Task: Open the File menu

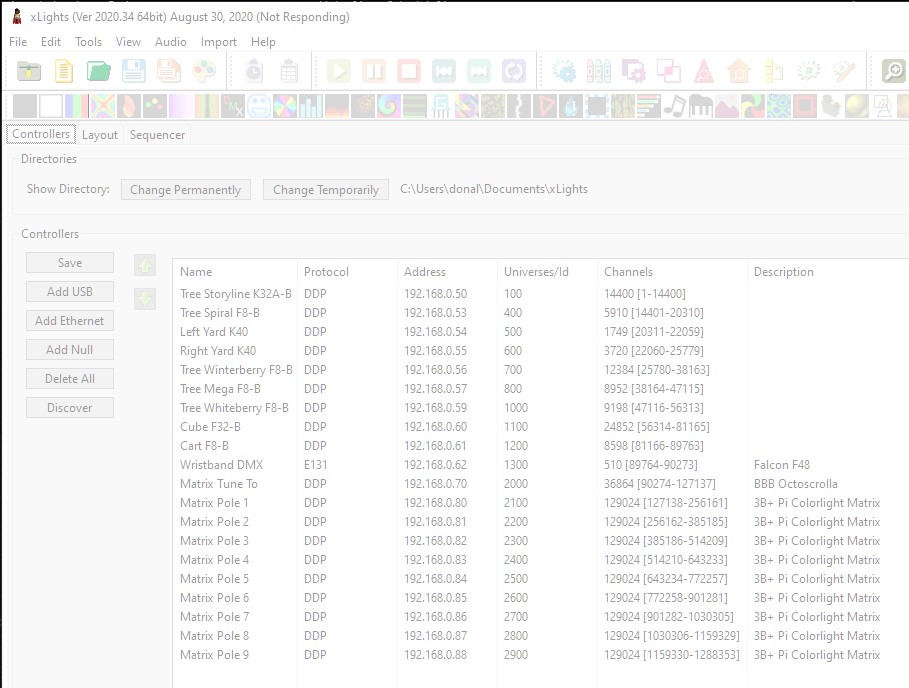Action: click(x=18, y=42)
